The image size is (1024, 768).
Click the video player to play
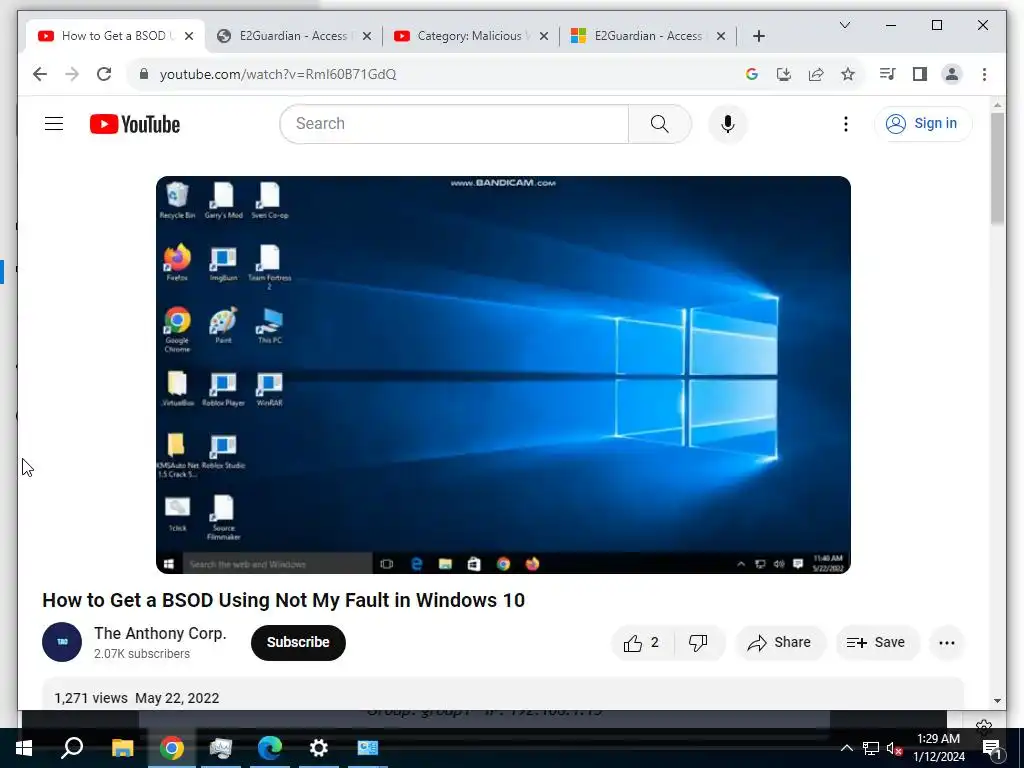tap(503, 375)
